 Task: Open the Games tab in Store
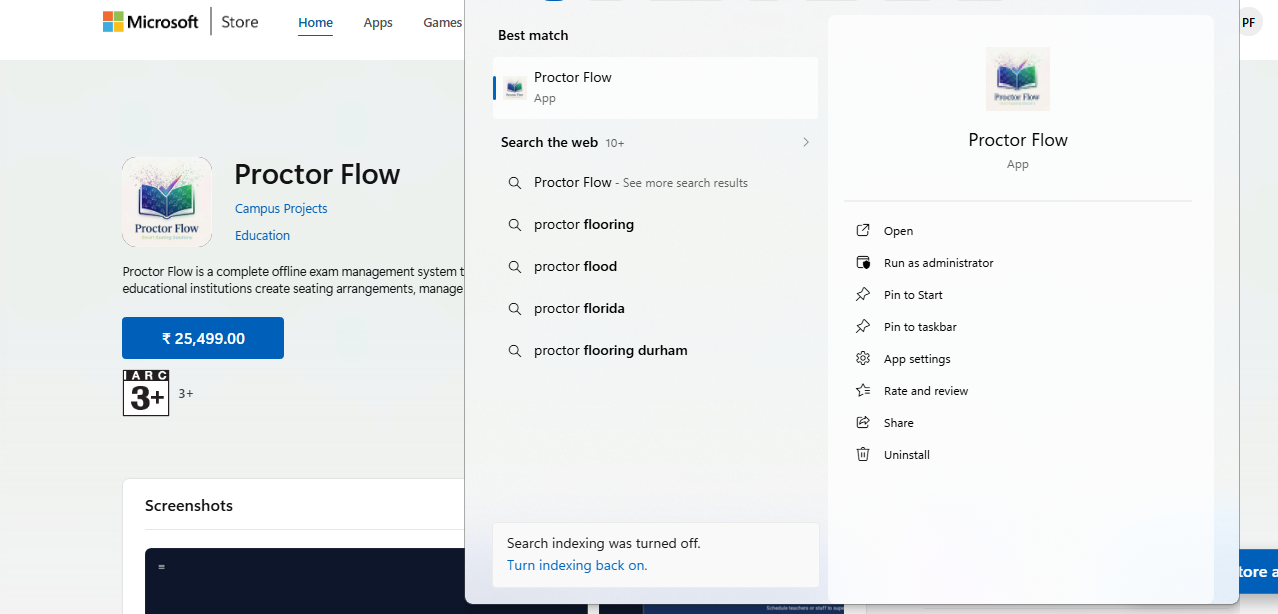coord(442,23)
